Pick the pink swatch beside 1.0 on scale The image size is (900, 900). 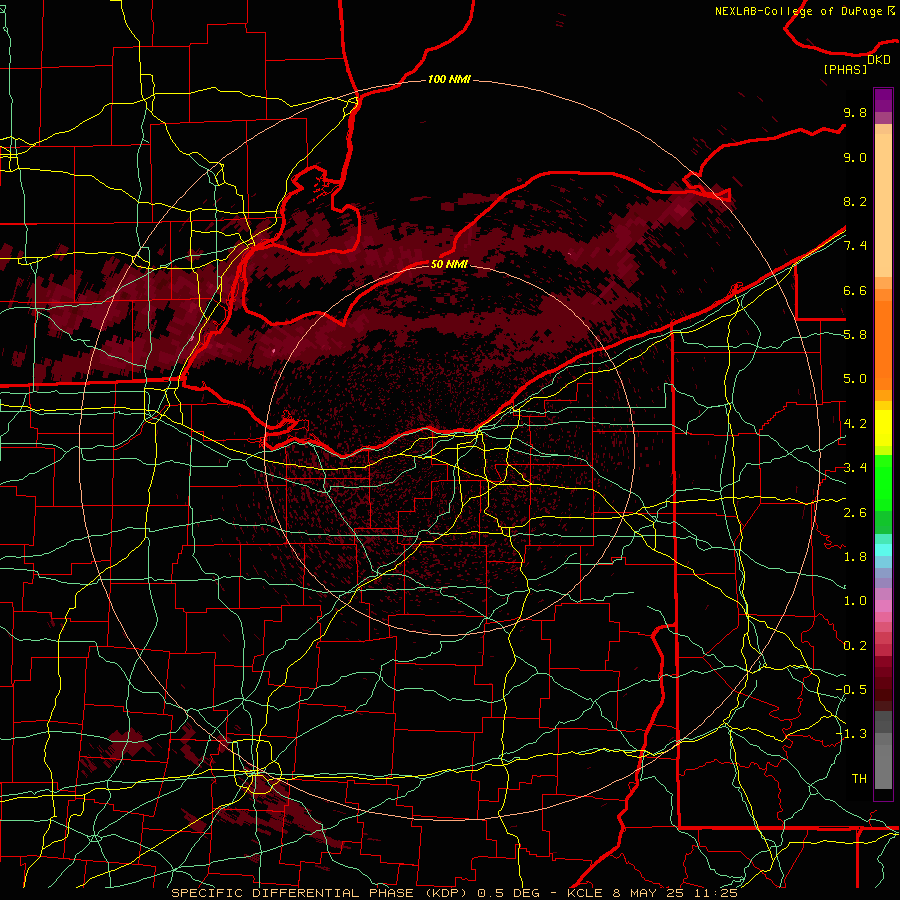pyautogui.click(x=883, y=606)
